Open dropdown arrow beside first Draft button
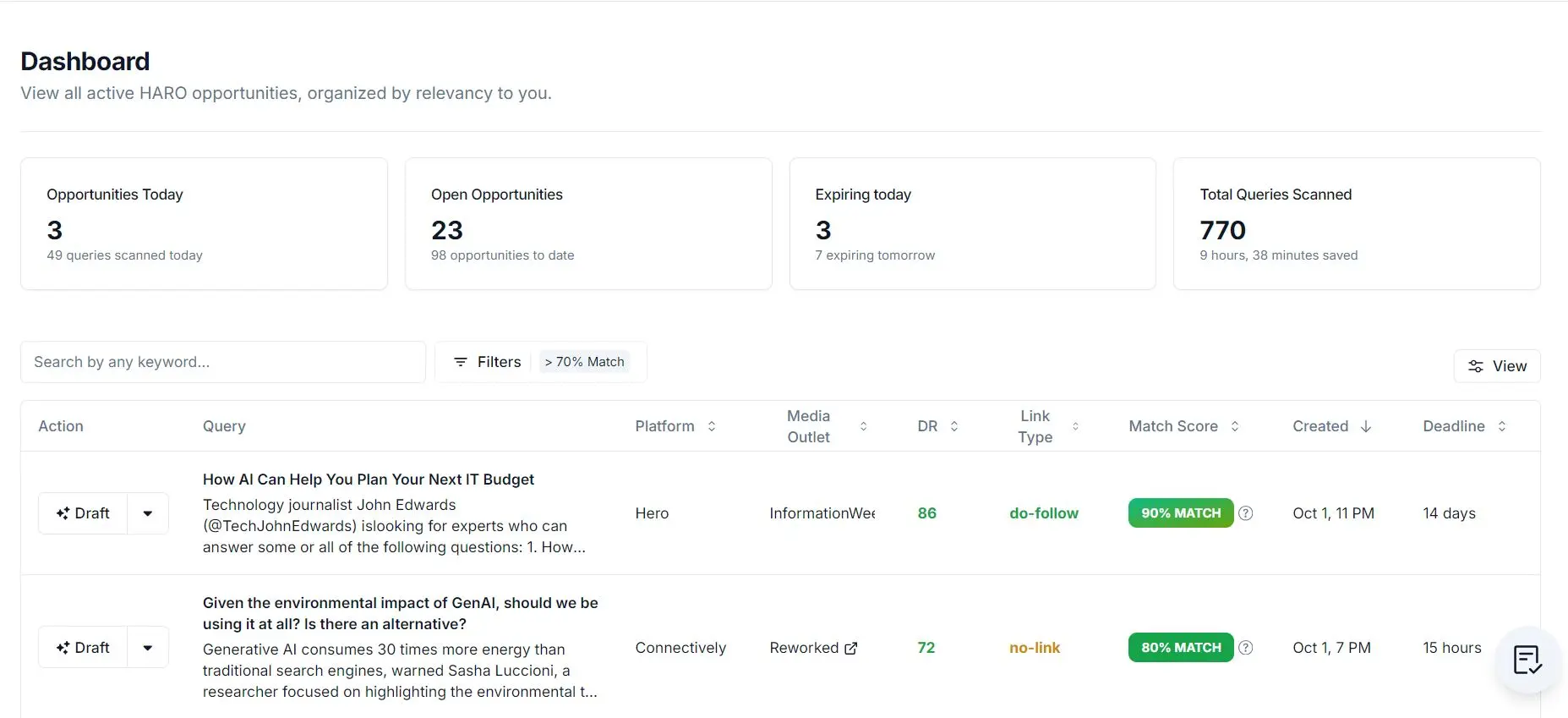The image size is (1568, 718). pyautogui.click(x=148, y=513)
